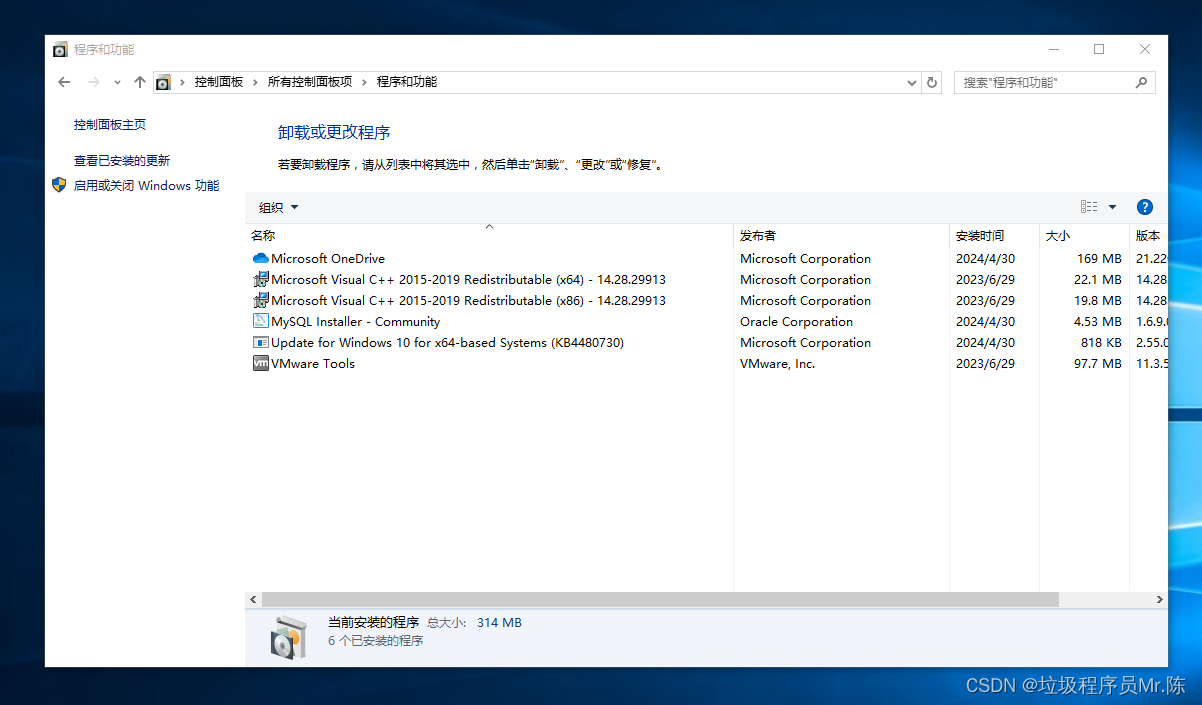Viewport: 1202px width, 705px height.
Task: Open help via blue question mark
Action: pyautogui.click(x=1145, y=207)
